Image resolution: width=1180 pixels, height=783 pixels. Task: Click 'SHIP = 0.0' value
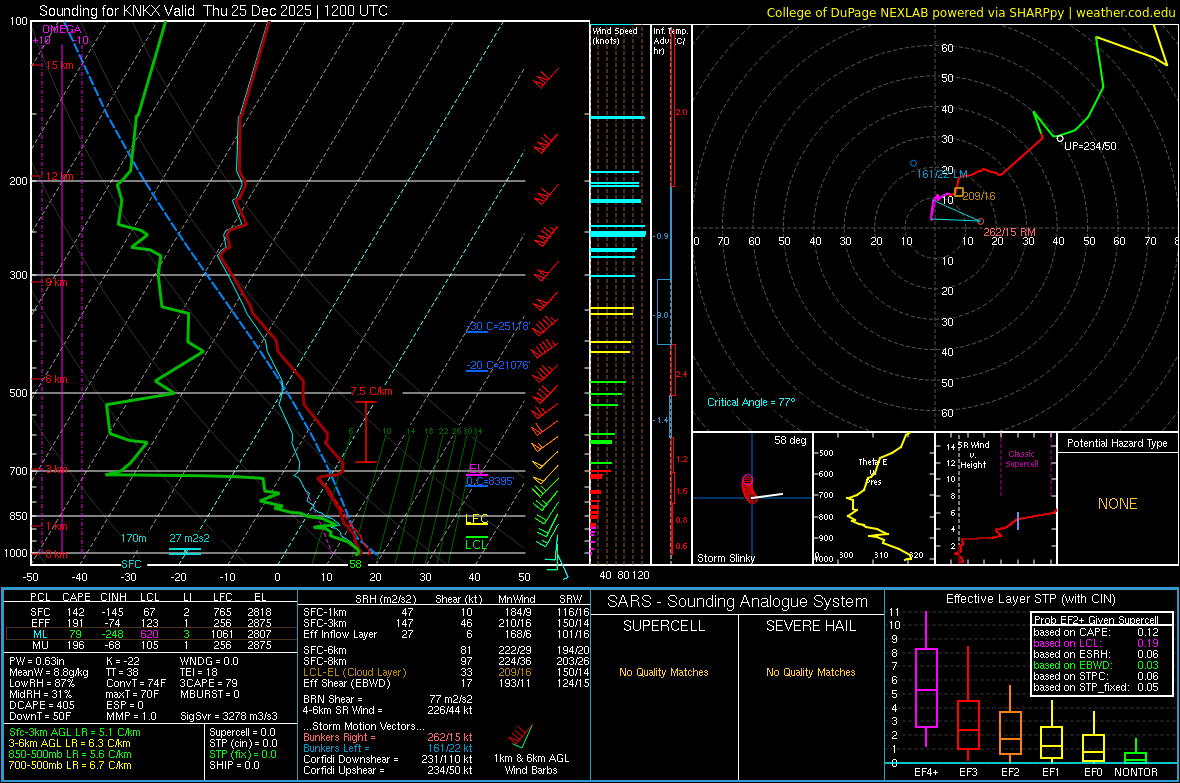pos(234,765)
